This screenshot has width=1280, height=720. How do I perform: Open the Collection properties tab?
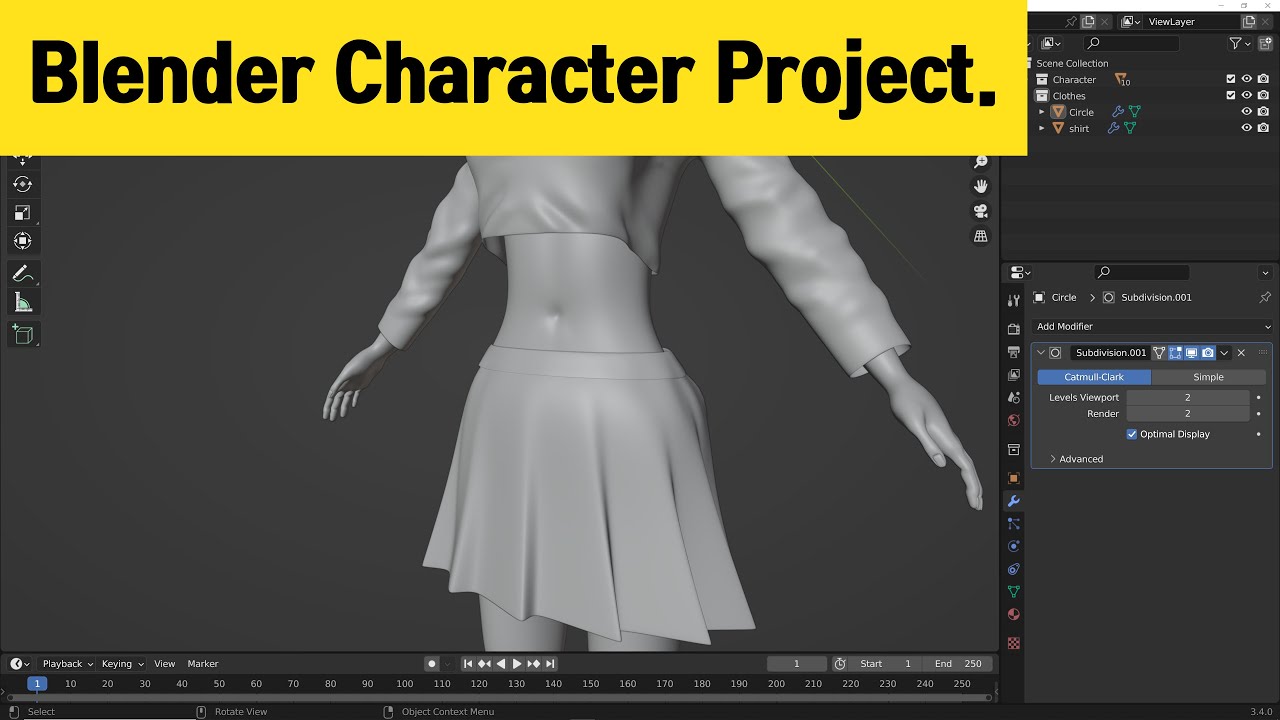(1014, 450)
